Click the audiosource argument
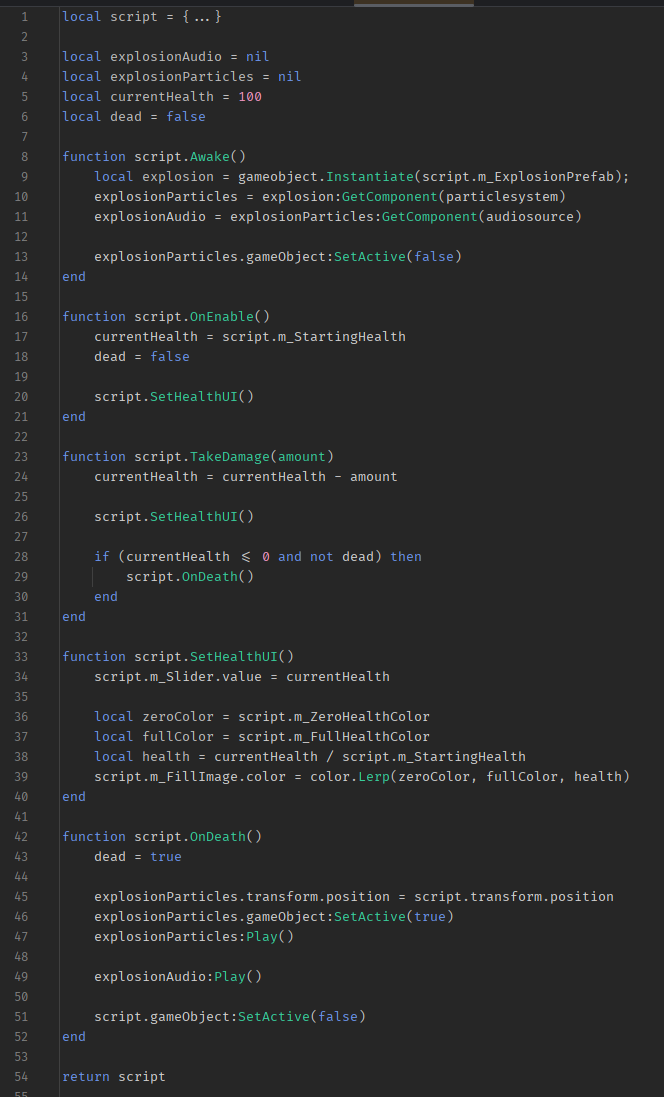The height and width of the screenshot is (1097, 664). point(530,216)
